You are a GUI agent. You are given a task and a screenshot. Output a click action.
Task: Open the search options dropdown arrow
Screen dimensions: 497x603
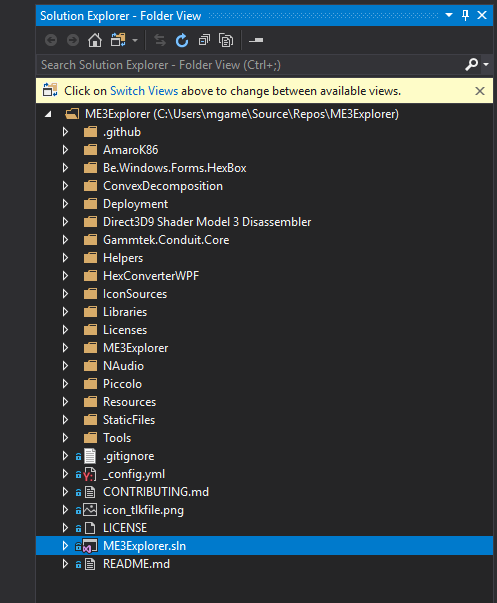click(x=486, y=64)
